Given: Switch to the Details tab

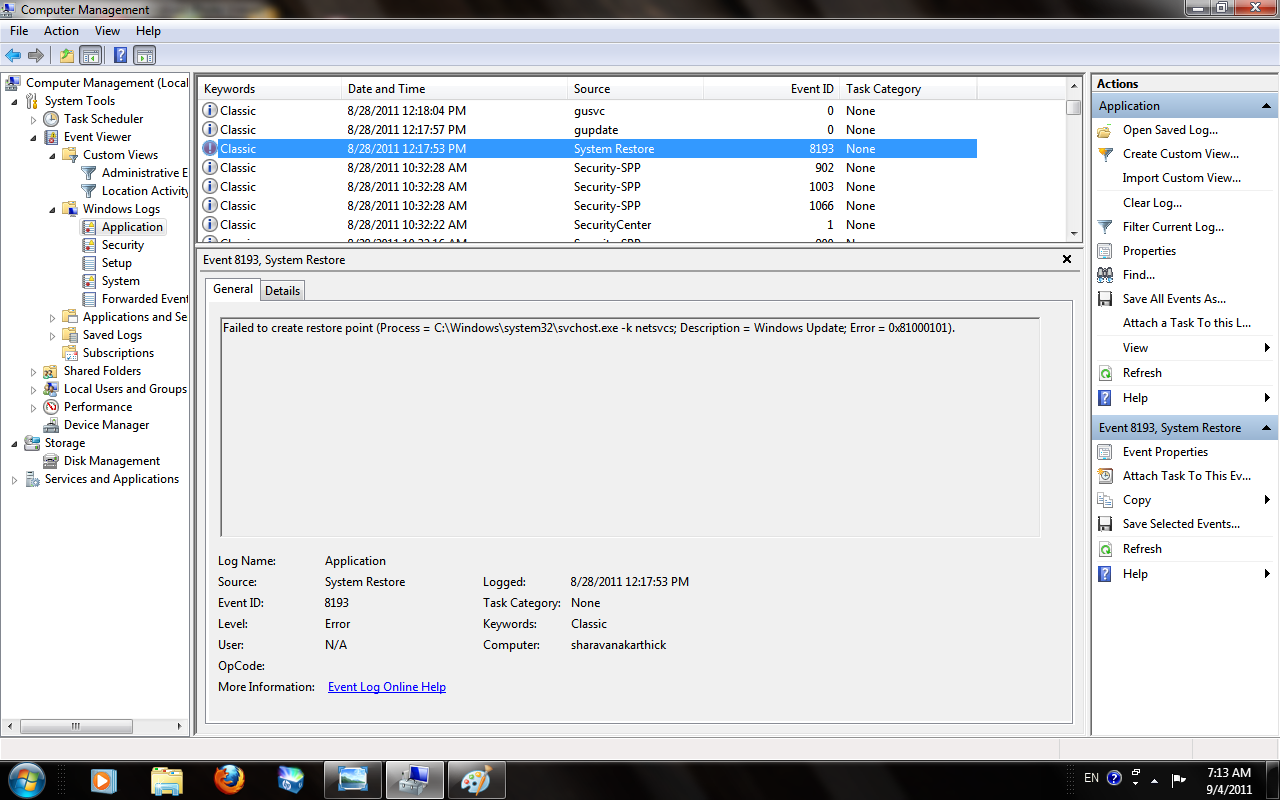Looking at the screenshot, I should [282, 290].
